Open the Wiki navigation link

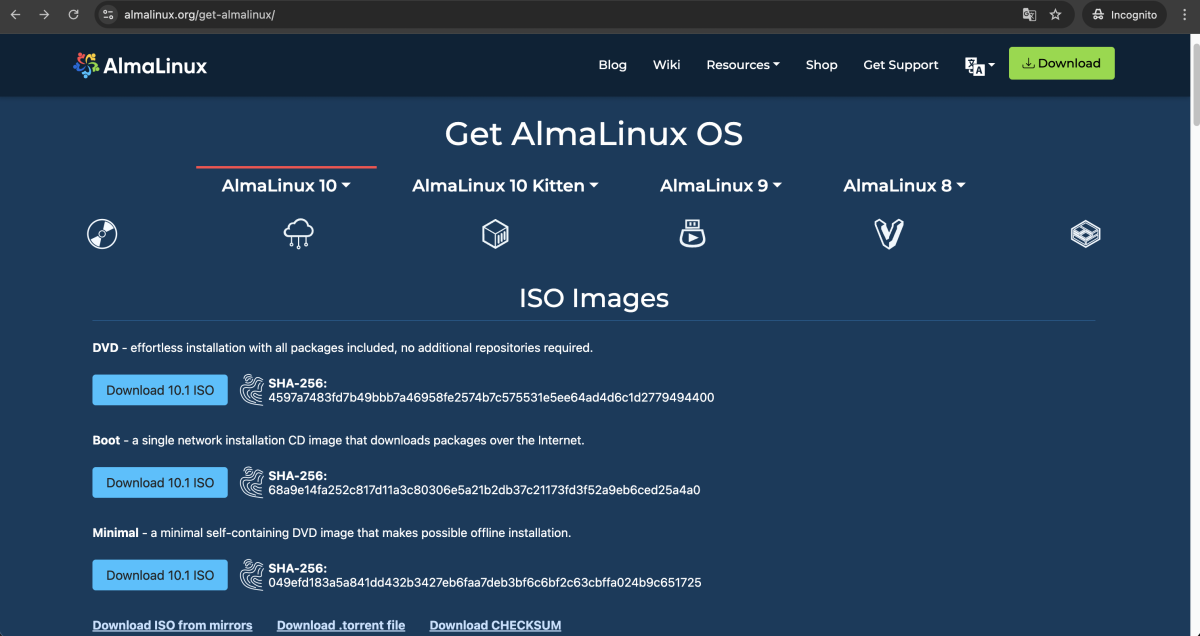(x=666, y=65)
